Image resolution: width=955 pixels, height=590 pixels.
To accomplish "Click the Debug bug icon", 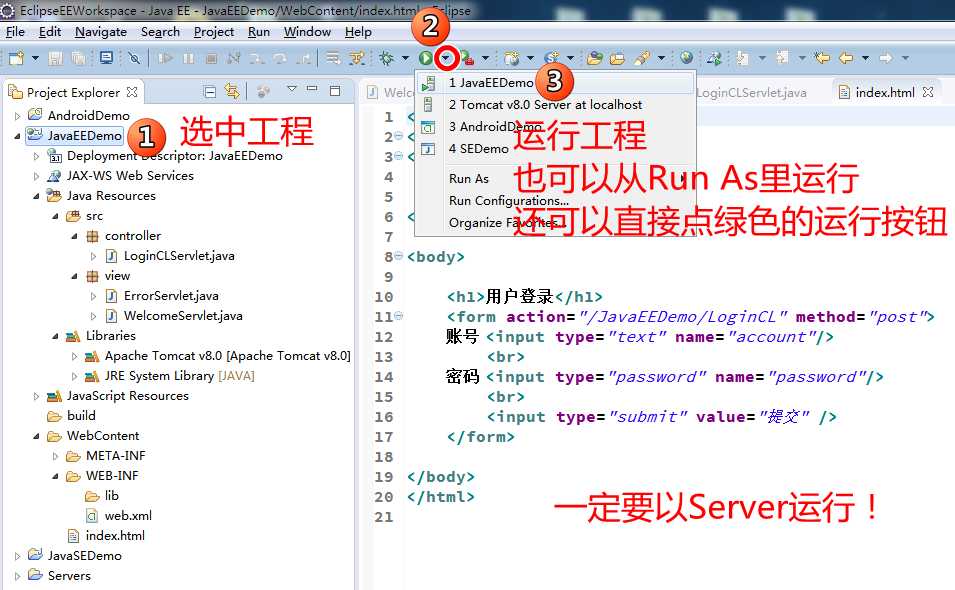I will tap(386, 58).
